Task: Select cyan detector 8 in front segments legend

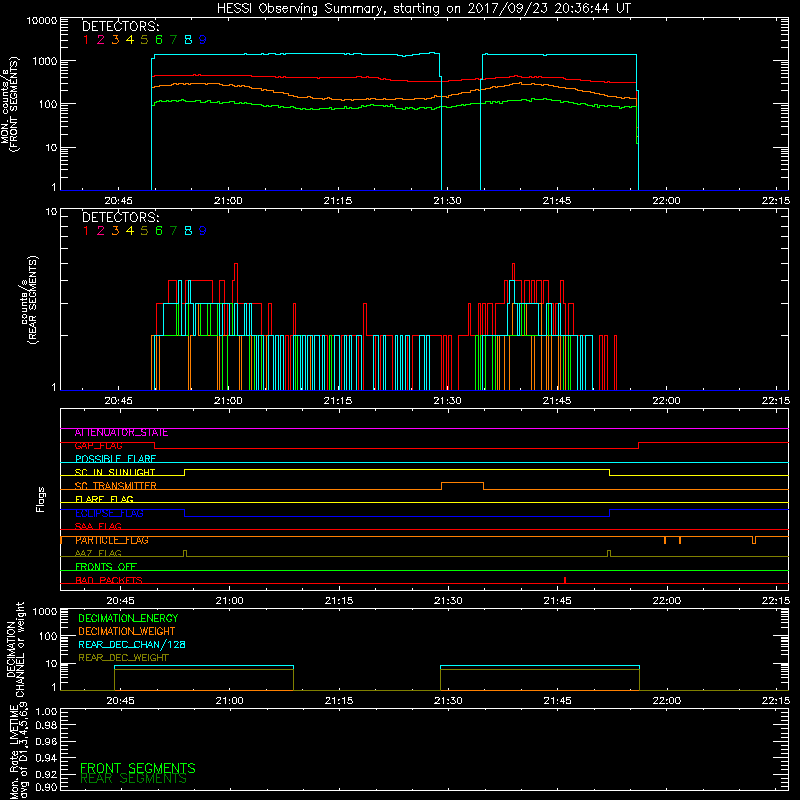Action: click(x=188, y=40)
